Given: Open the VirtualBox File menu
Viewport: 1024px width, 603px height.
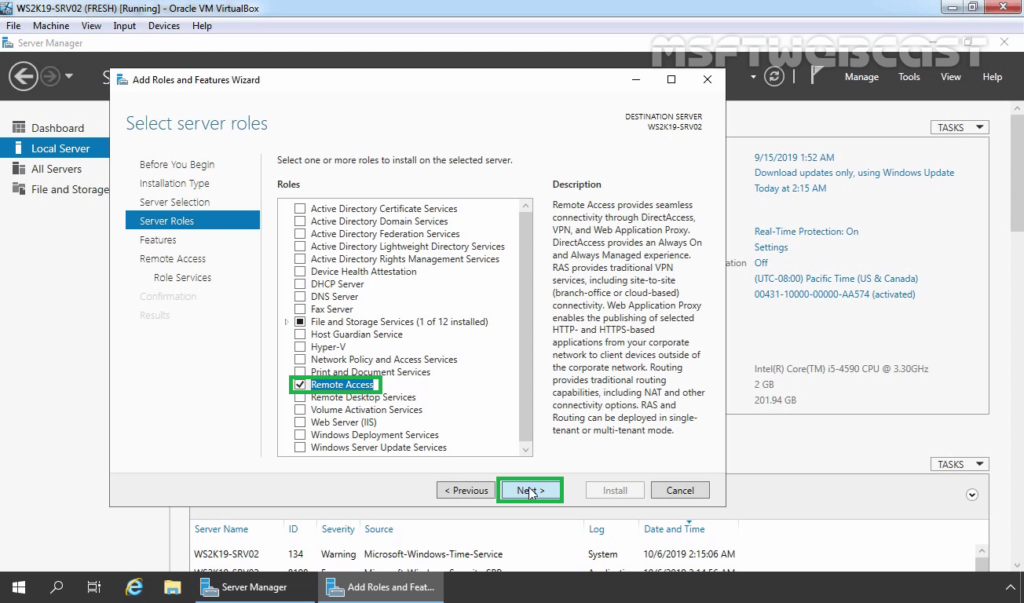Looking at the screenshot, I should [13, 25].
